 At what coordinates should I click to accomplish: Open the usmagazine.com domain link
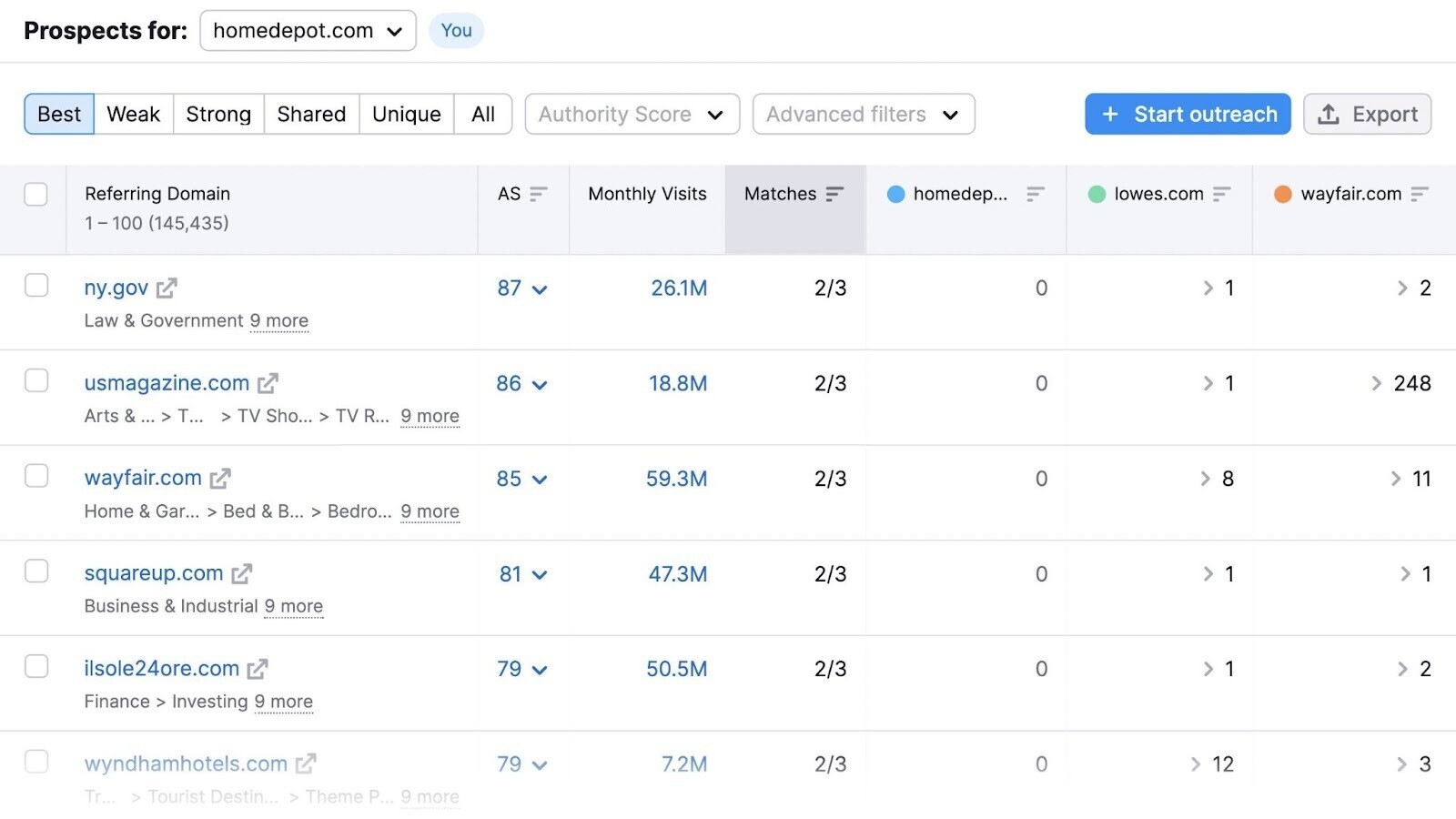pos(167,383)
